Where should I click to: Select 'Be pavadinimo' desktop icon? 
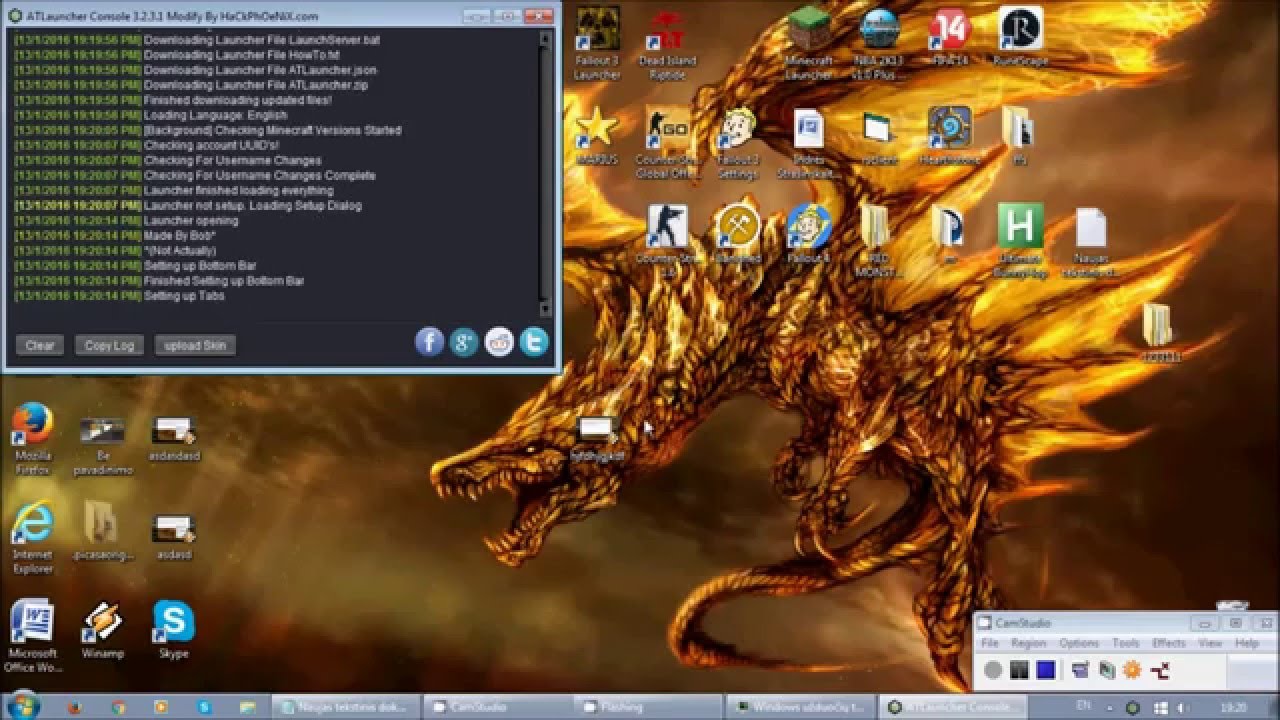[x=102, y=445]
